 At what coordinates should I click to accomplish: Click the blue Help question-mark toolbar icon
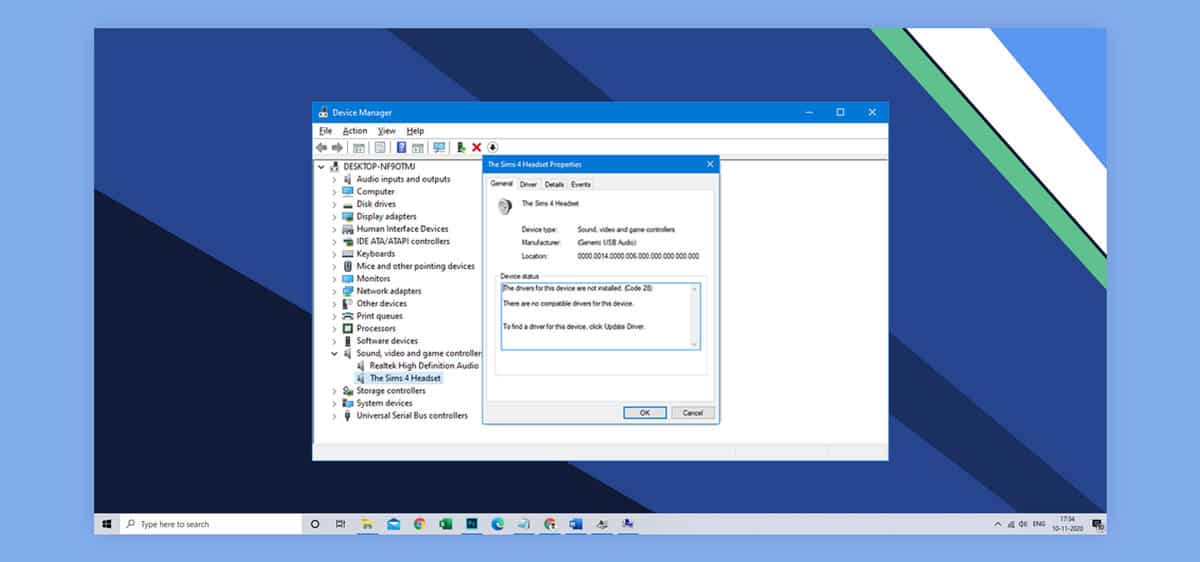pyautogui.click(x=401, y=147)
